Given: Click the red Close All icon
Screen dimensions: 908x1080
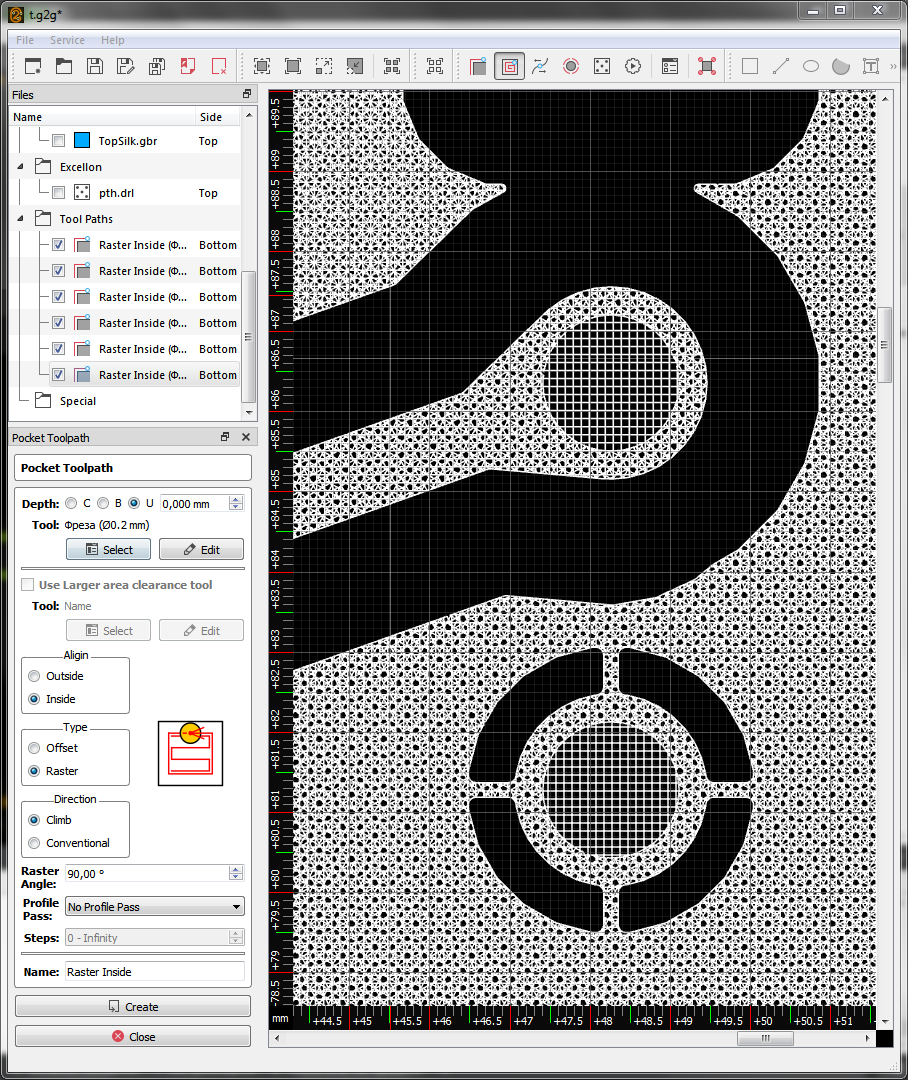Looking at the screenshot, I should 219,66.
